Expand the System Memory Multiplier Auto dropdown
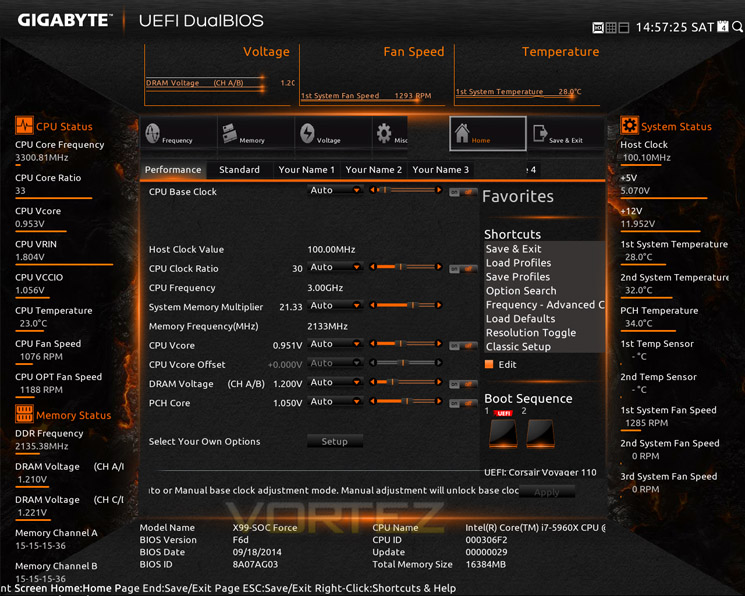Image resolution: width=745 pixels, height=596 pixels. tap(335, 306)
